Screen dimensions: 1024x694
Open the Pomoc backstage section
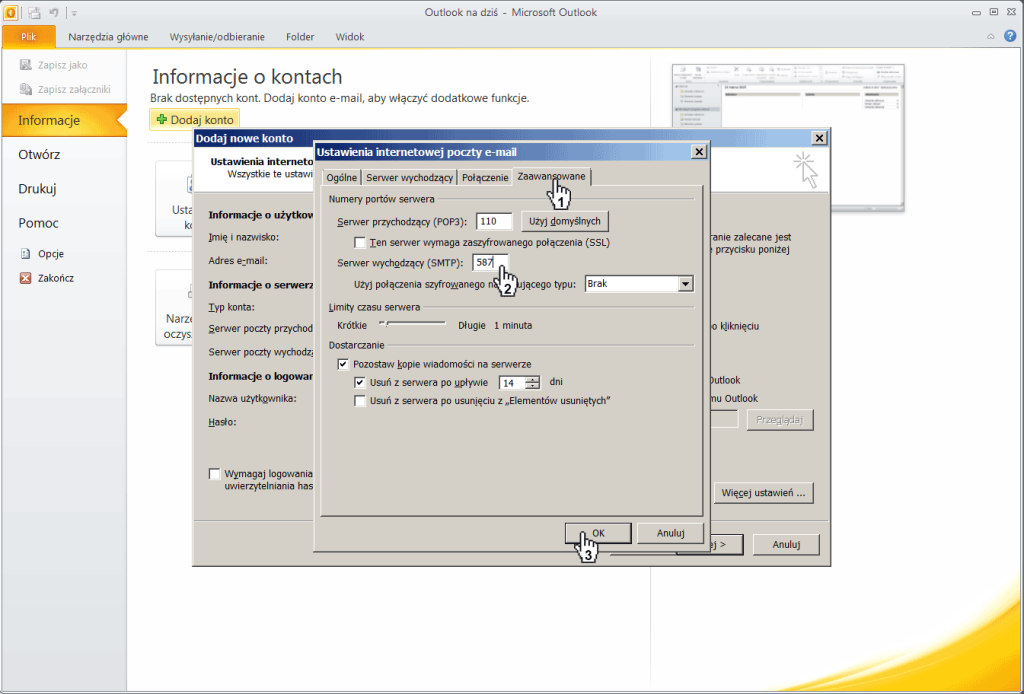click(x=39, y=223)
